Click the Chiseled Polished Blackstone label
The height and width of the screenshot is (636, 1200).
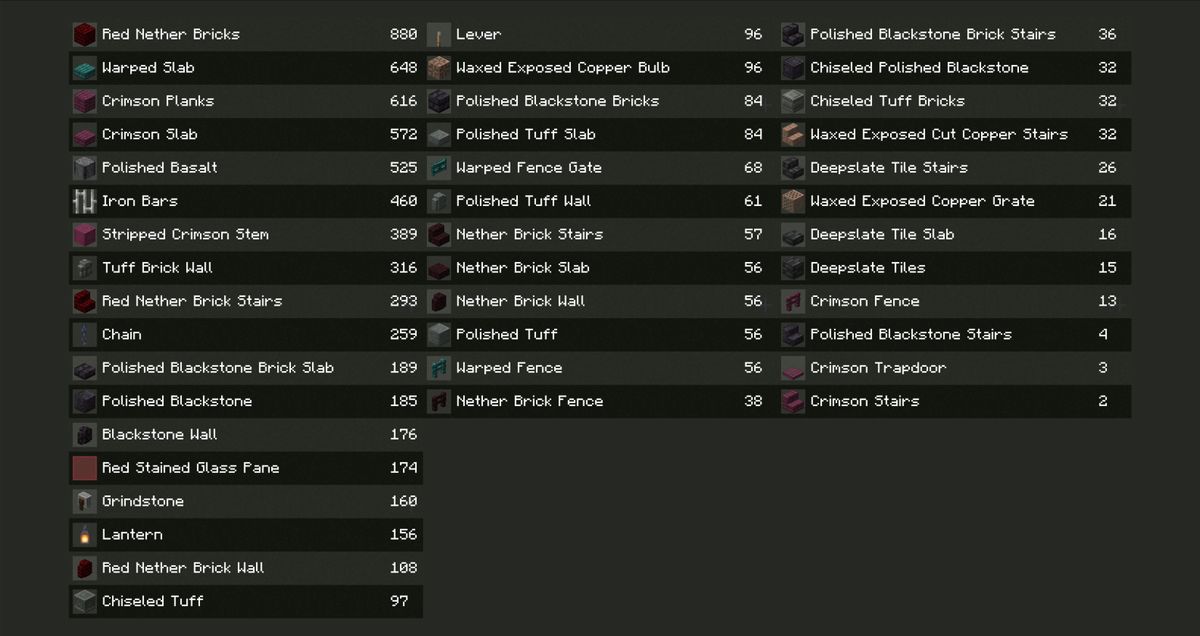pos(918,68)
